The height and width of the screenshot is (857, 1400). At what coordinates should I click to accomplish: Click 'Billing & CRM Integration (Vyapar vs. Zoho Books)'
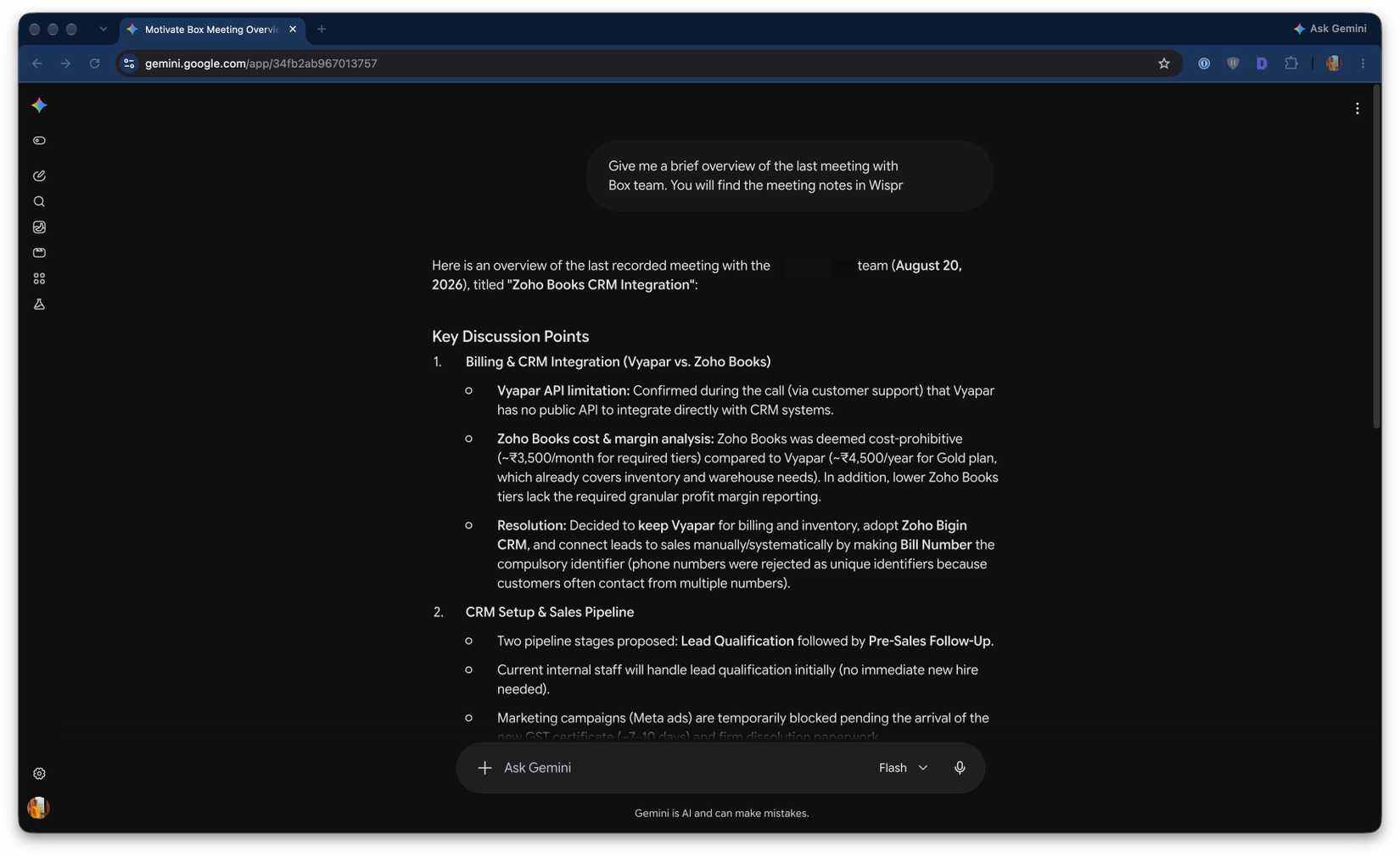[618, 362]
